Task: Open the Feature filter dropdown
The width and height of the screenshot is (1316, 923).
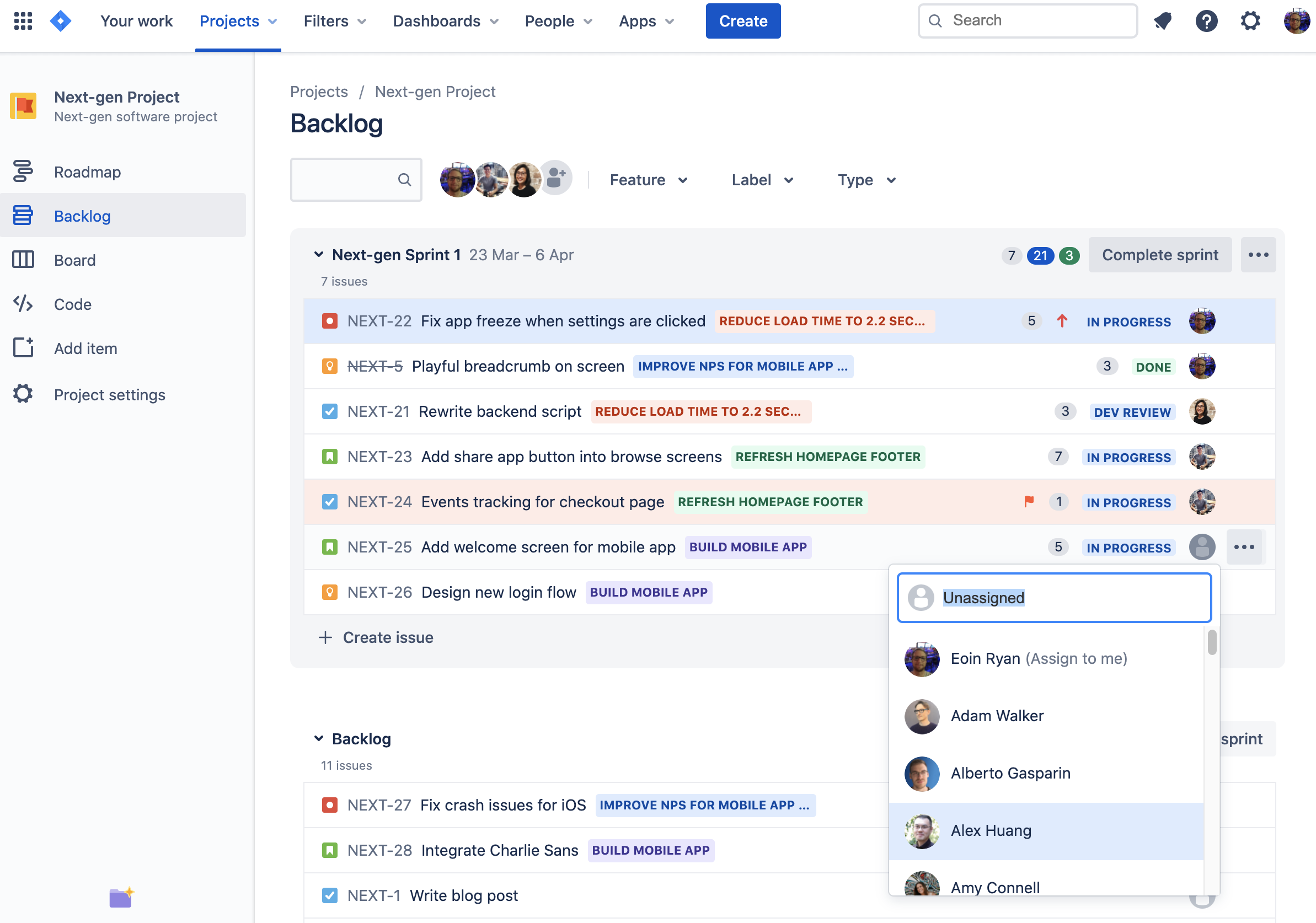Action: click(x=648, y=180)
